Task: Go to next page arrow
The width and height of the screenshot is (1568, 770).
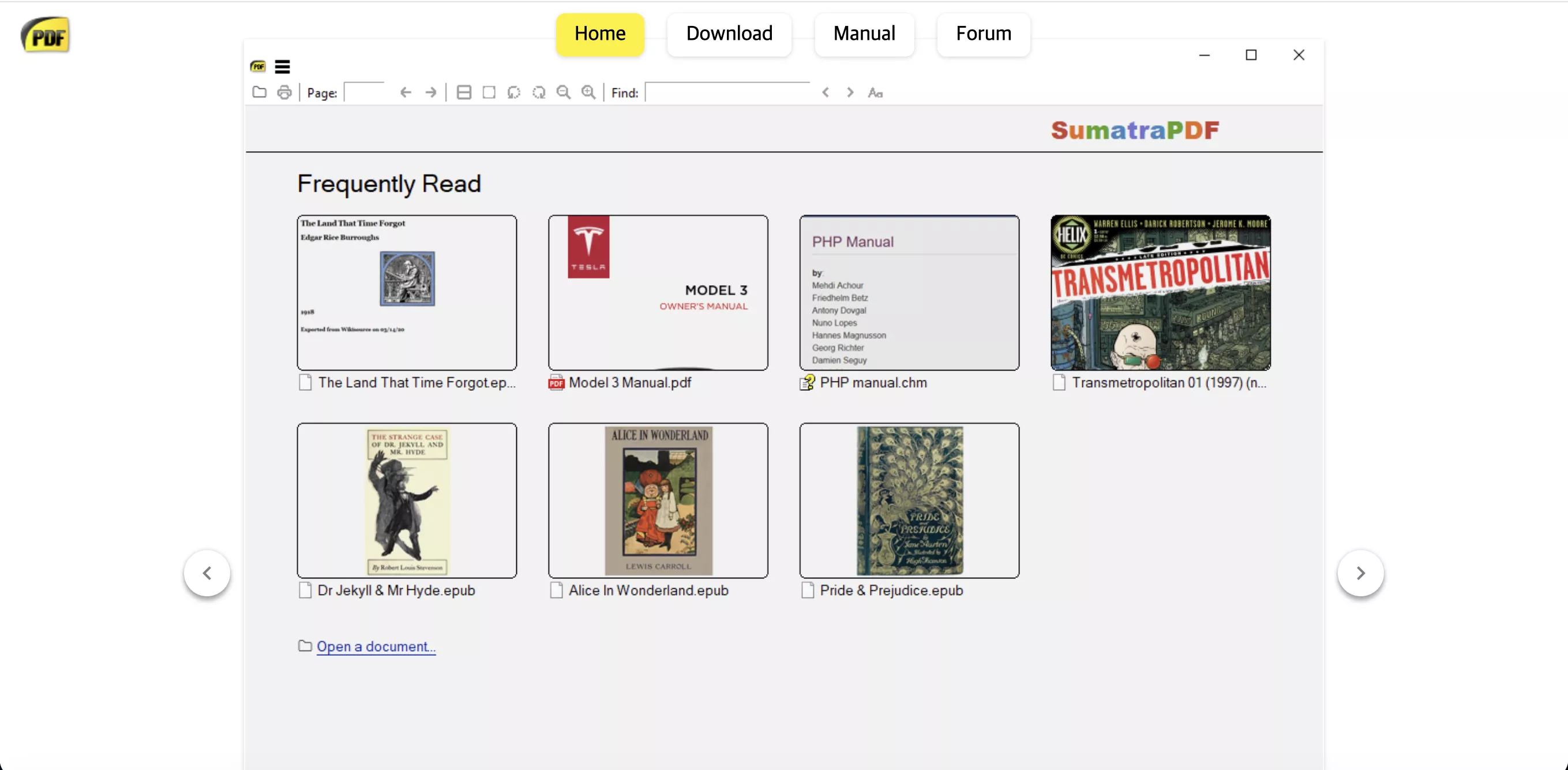Action: coord(430,92)
